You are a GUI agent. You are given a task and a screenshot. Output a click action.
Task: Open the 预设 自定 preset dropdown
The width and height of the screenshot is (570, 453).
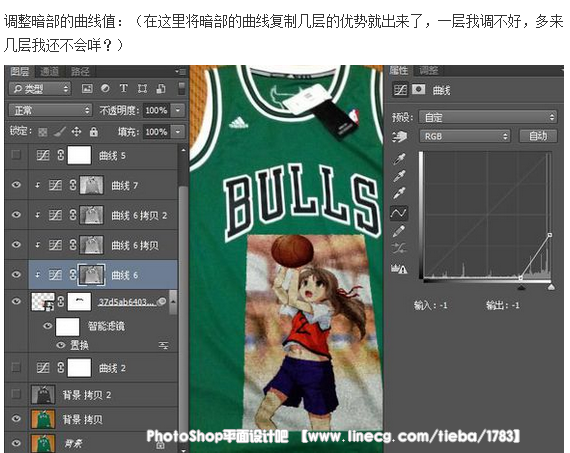click(487, 117)
